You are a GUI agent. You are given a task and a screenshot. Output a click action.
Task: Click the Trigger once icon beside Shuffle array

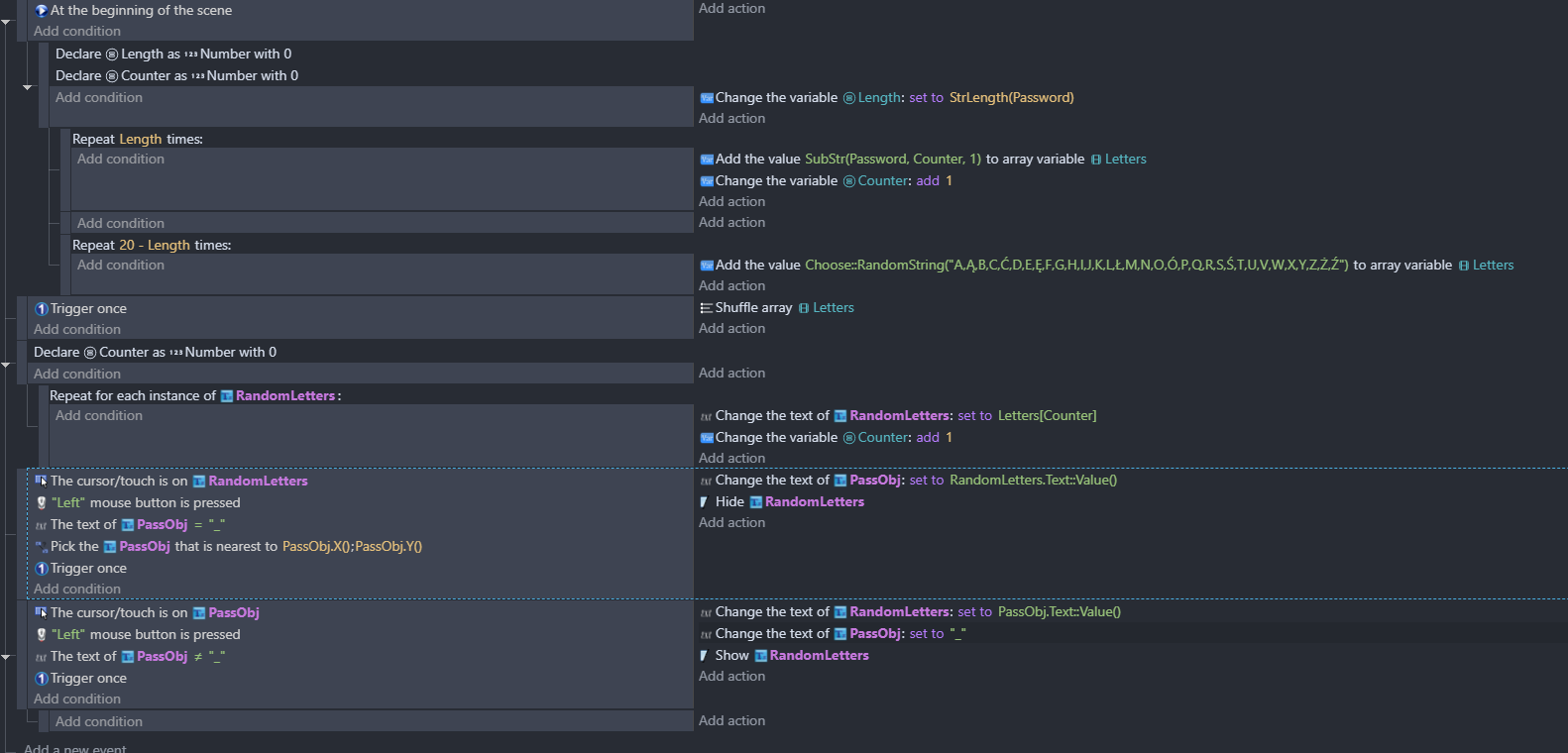[41, 309]
